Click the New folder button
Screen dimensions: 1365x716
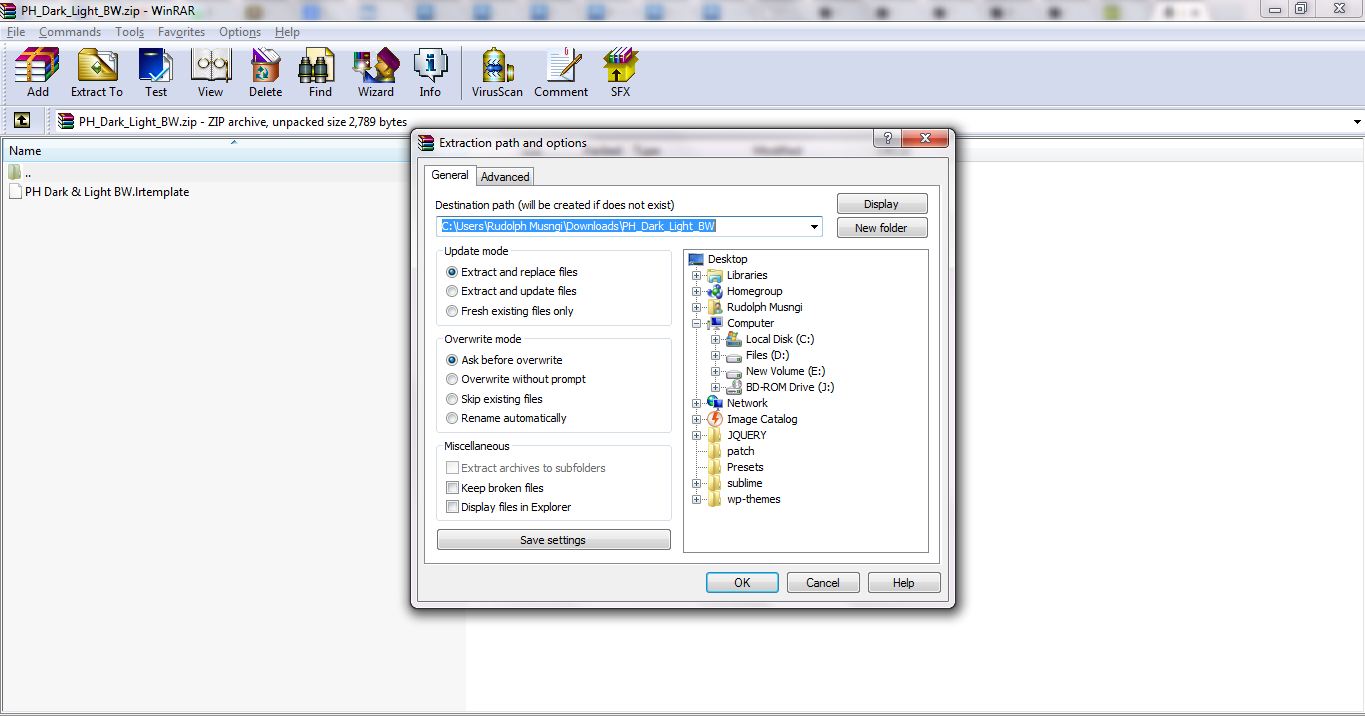click(882, 228)
